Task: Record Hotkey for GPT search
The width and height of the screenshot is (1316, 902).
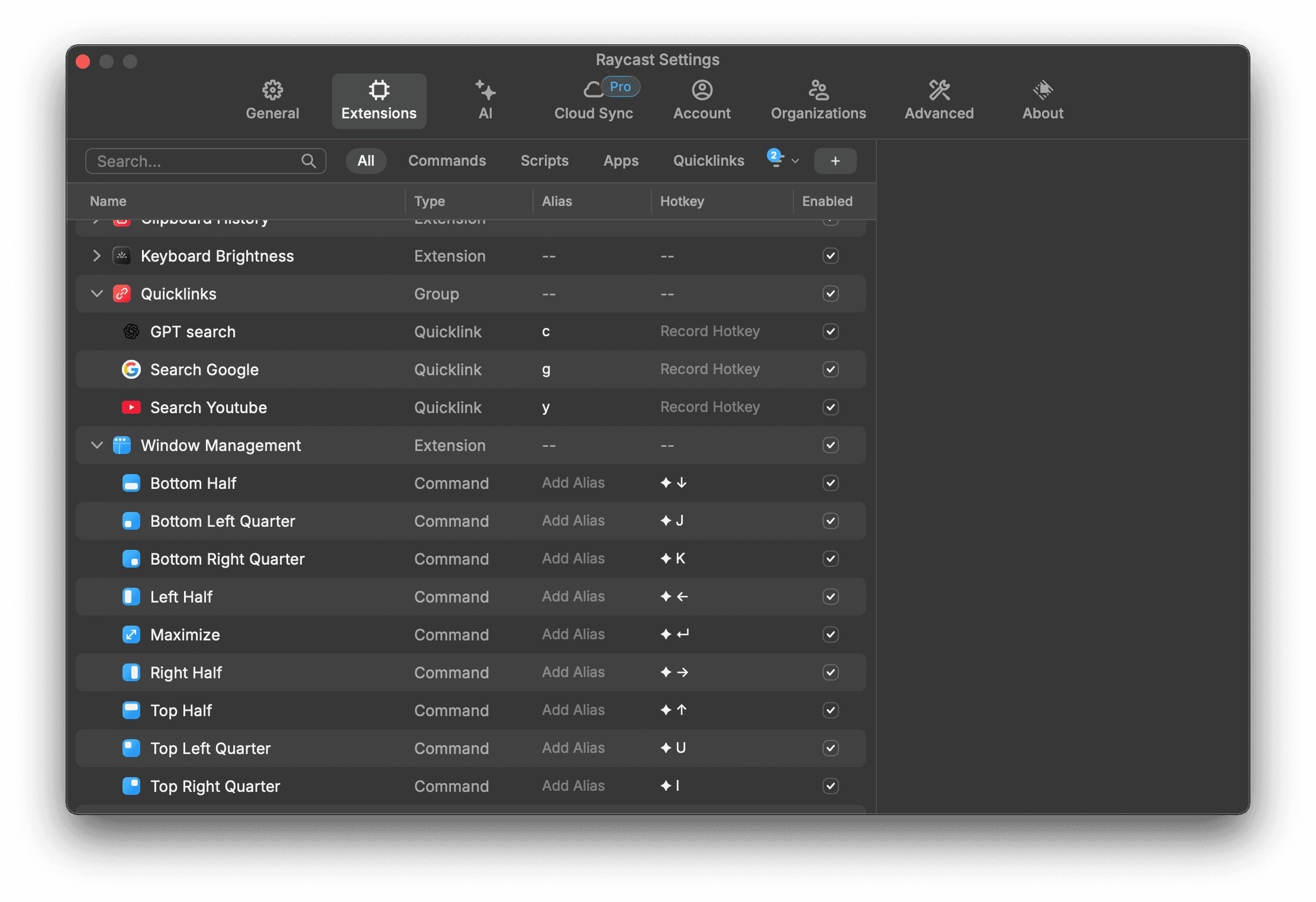Action: point(710,331)
